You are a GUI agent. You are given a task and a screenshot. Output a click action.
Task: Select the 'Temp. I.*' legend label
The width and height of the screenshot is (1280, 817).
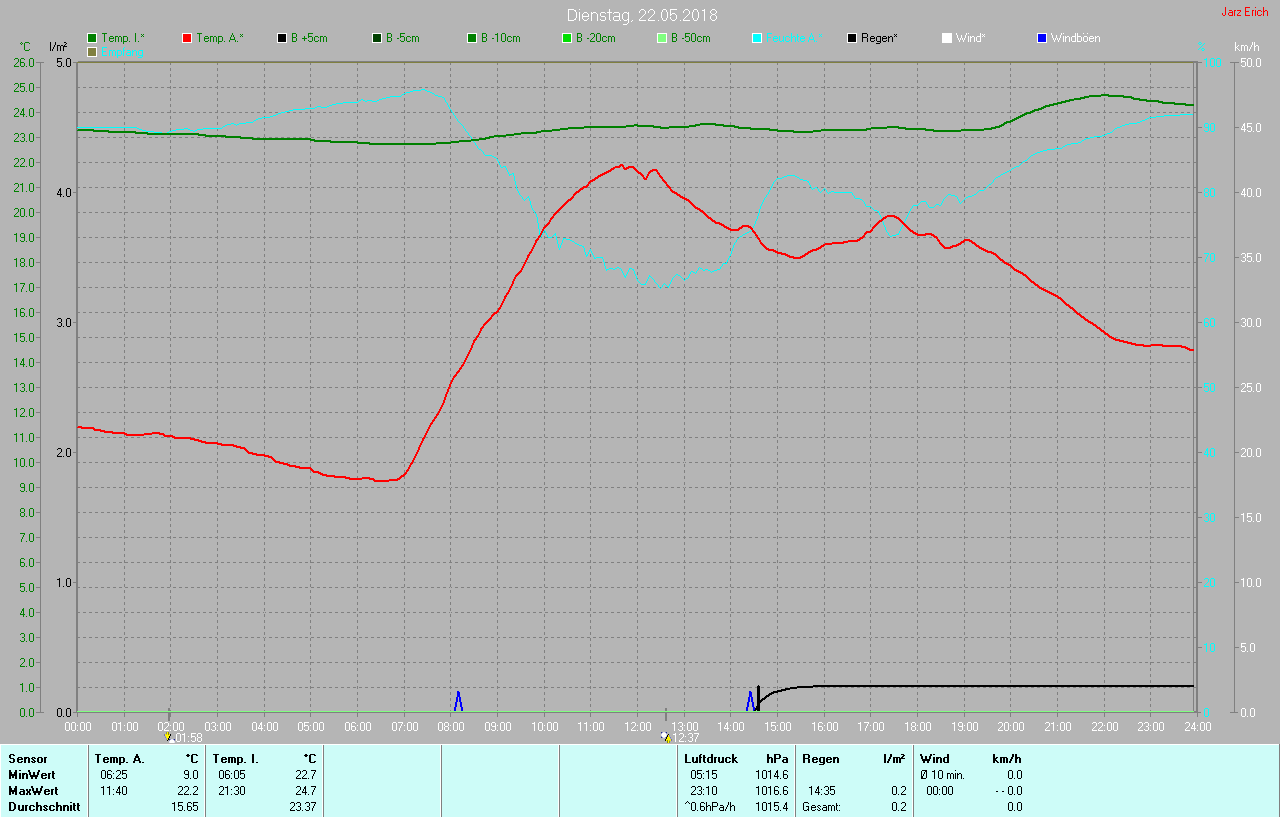tap(123, 38)
